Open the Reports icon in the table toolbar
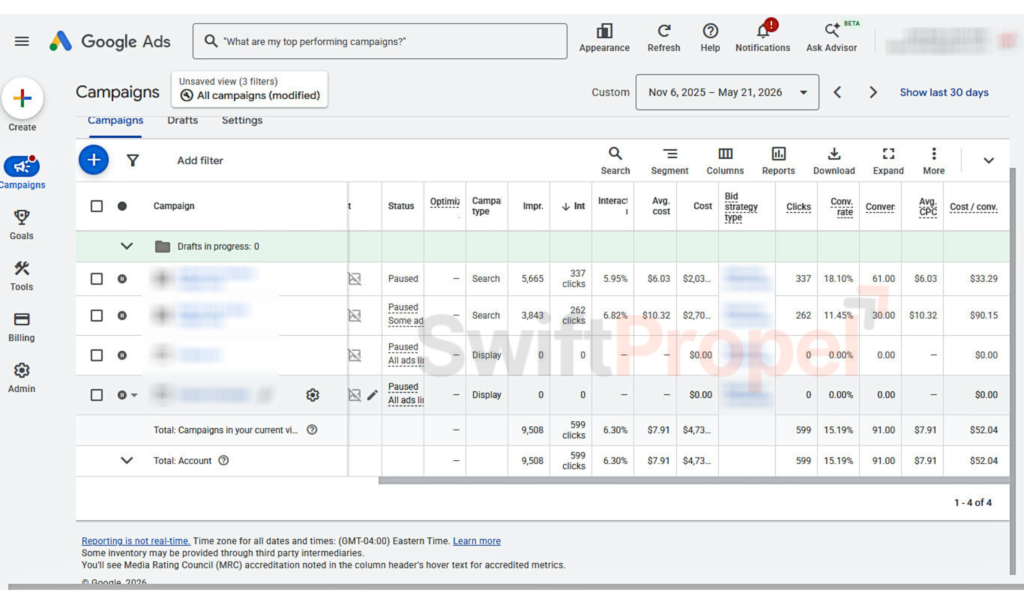 click(x=778, y=153)
